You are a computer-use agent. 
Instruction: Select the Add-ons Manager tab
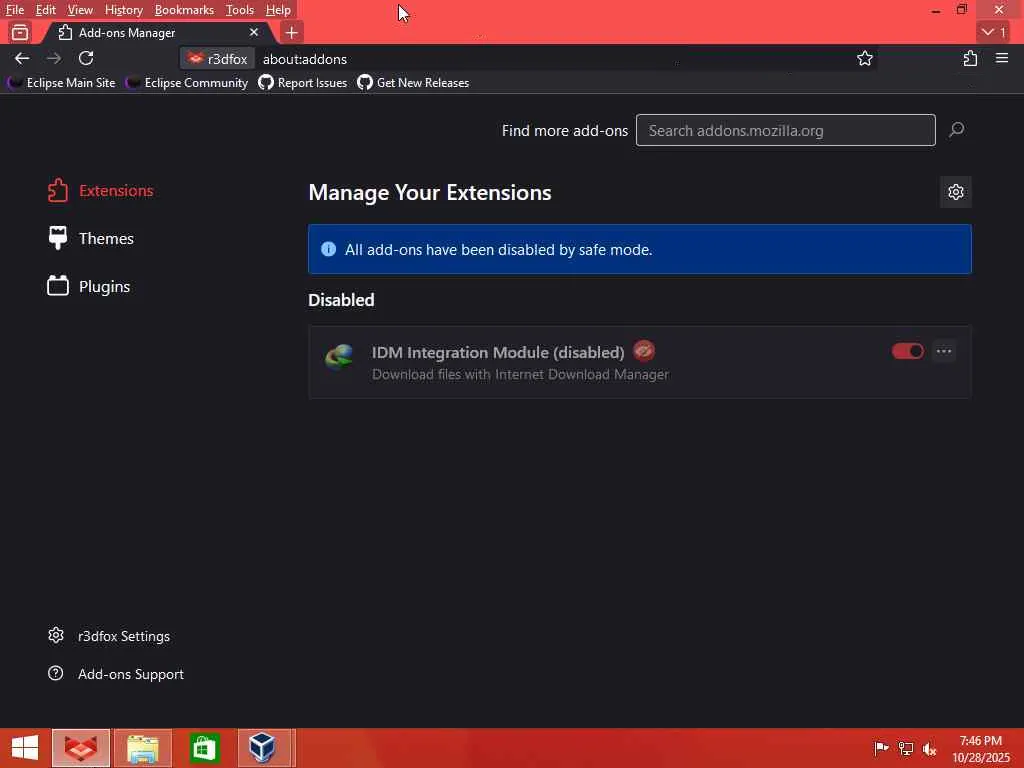159,32
